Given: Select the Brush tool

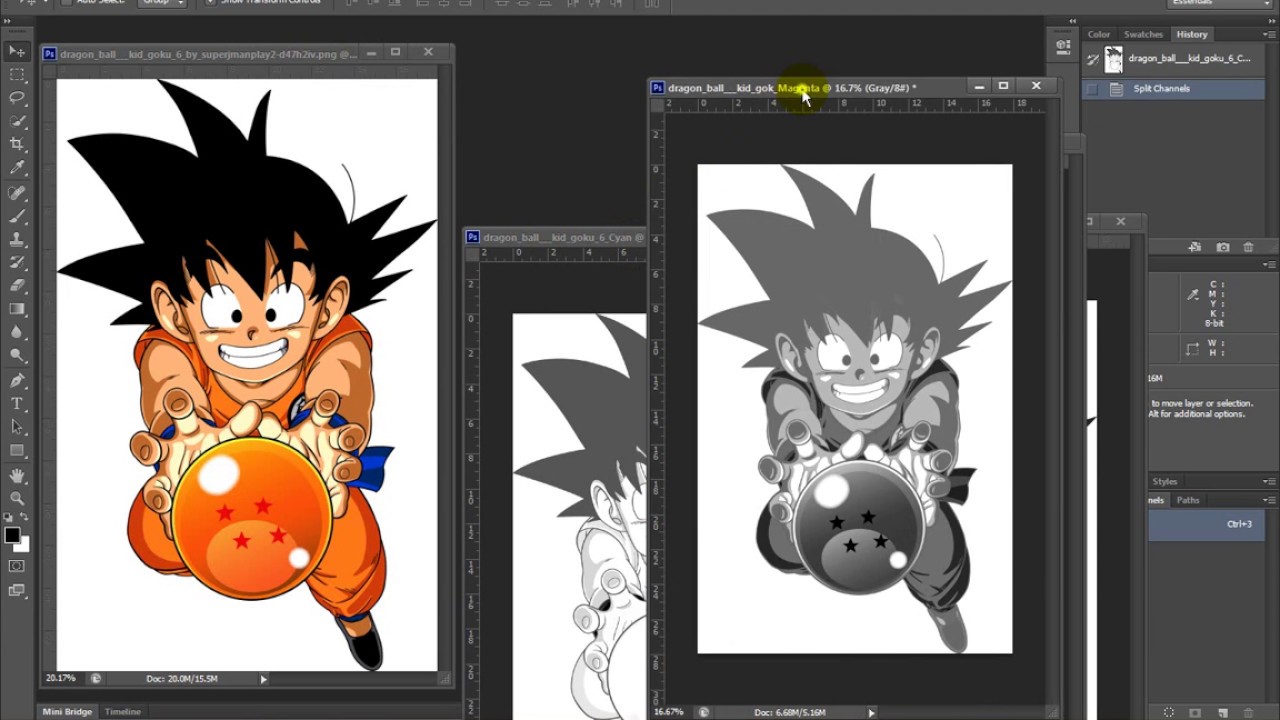Looking at the screenshot, I should [x=17, y=216].
